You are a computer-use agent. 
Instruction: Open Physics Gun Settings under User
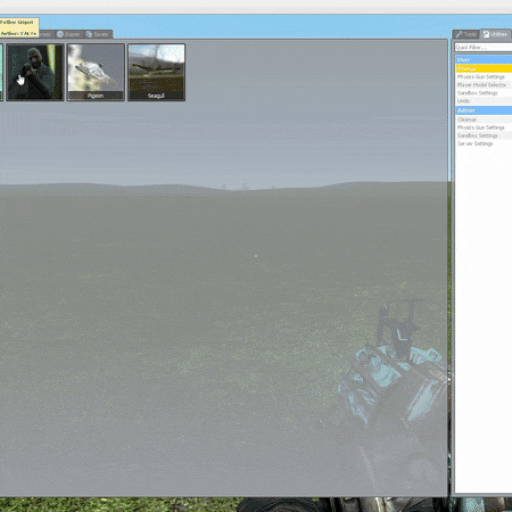[484, 77]
